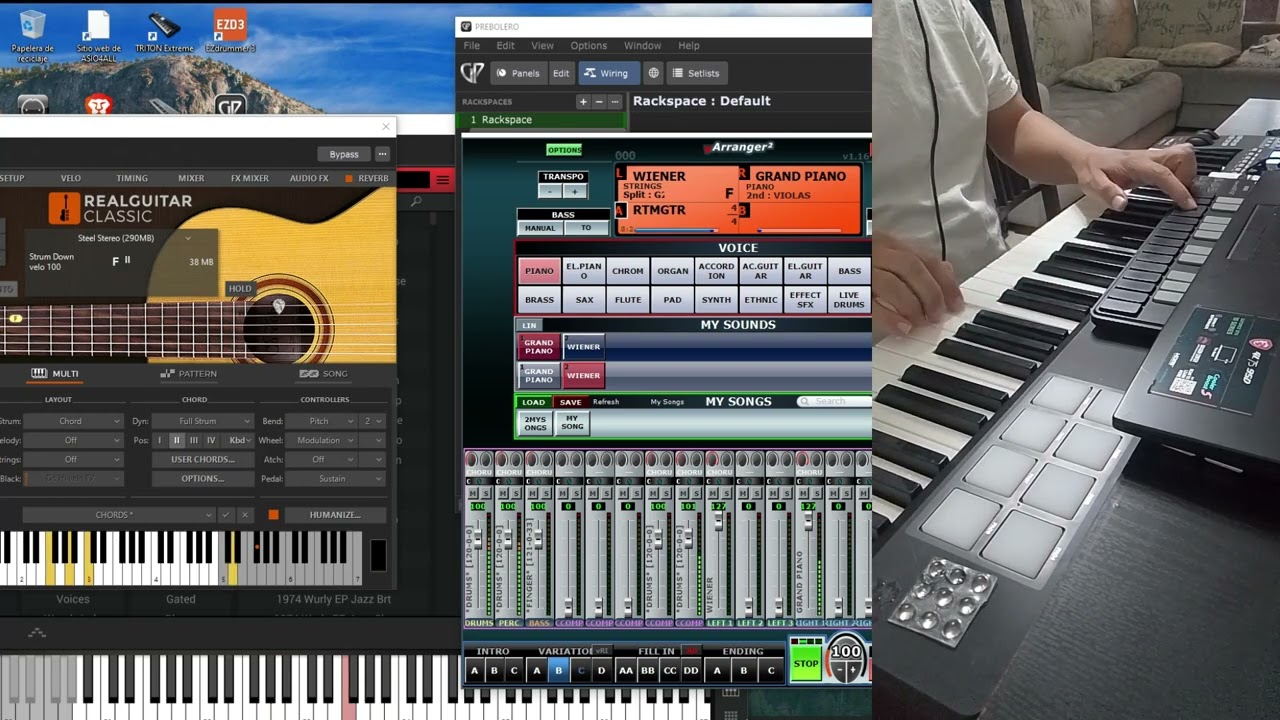Open the Pedal Sustain dropdown
Viewport: 1280px width, 720px height.
335,479
